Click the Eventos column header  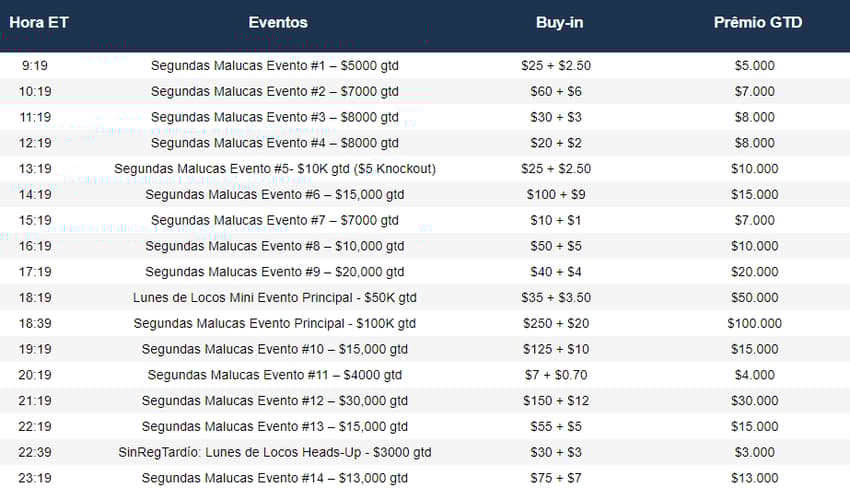[x=278, y=23]
